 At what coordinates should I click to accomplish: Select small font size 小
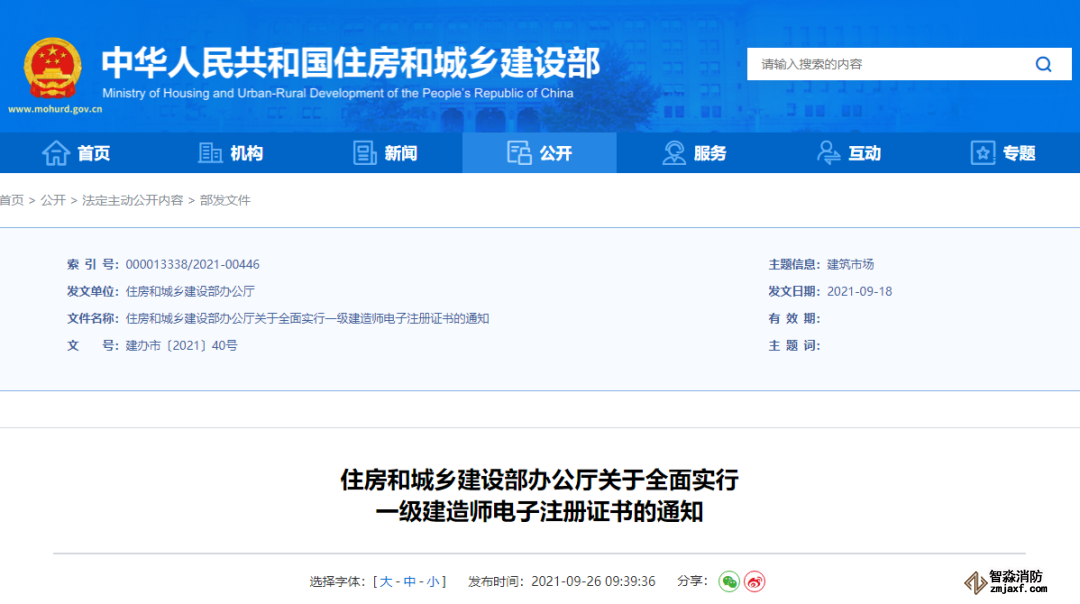432,582
